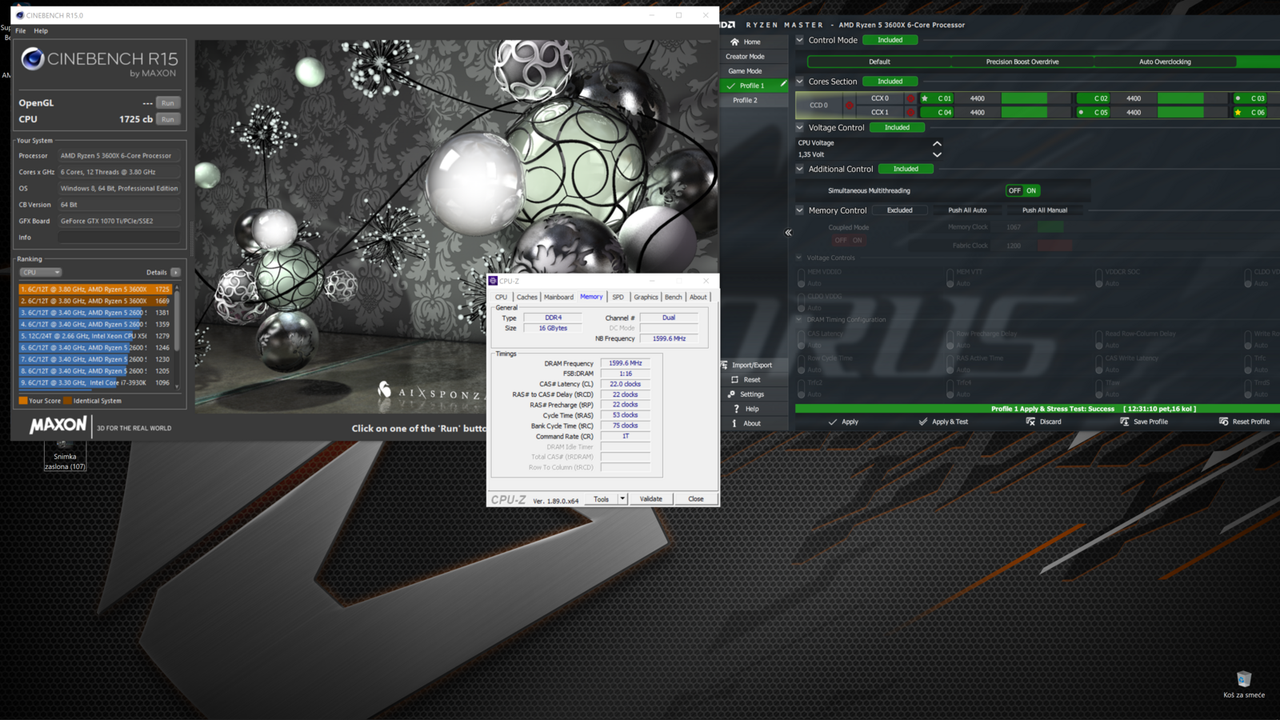Screen dimensions: 1280x720
Task: Click Apply & Test in Ryzen Master
Action: pos(943,422)
